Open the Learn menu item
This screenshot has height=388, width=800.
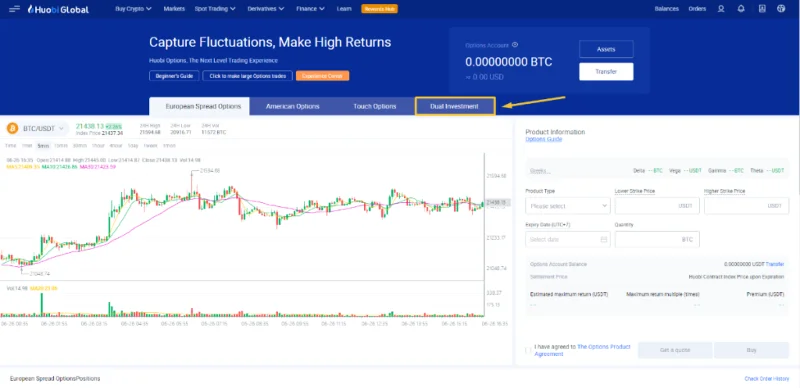pos(343,9)
